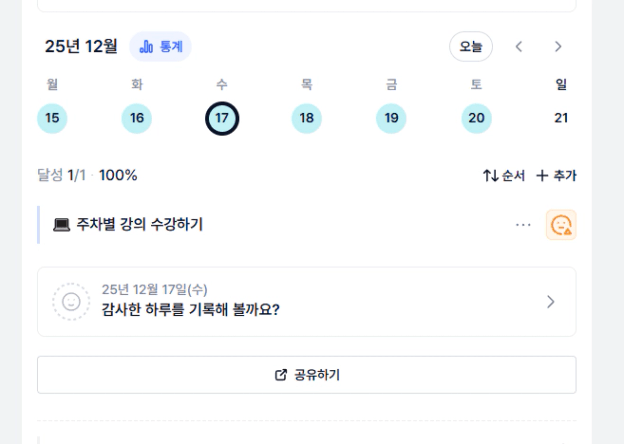
Task: Select the highlighted date 17
Action: (x=222, y=118)
